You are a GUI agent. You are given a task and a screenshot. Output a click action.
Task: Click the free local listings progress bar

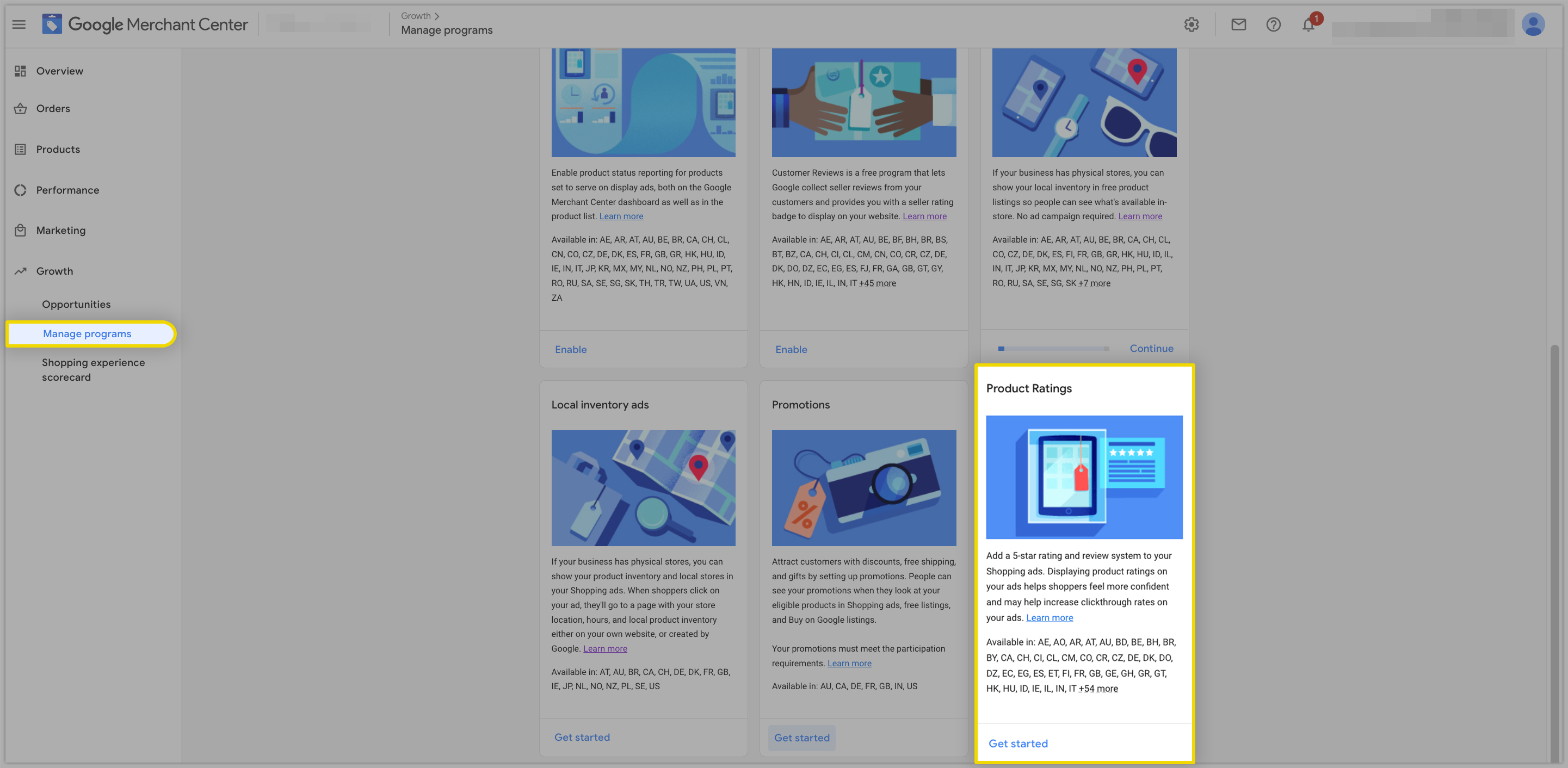(x=1053, y=349)
